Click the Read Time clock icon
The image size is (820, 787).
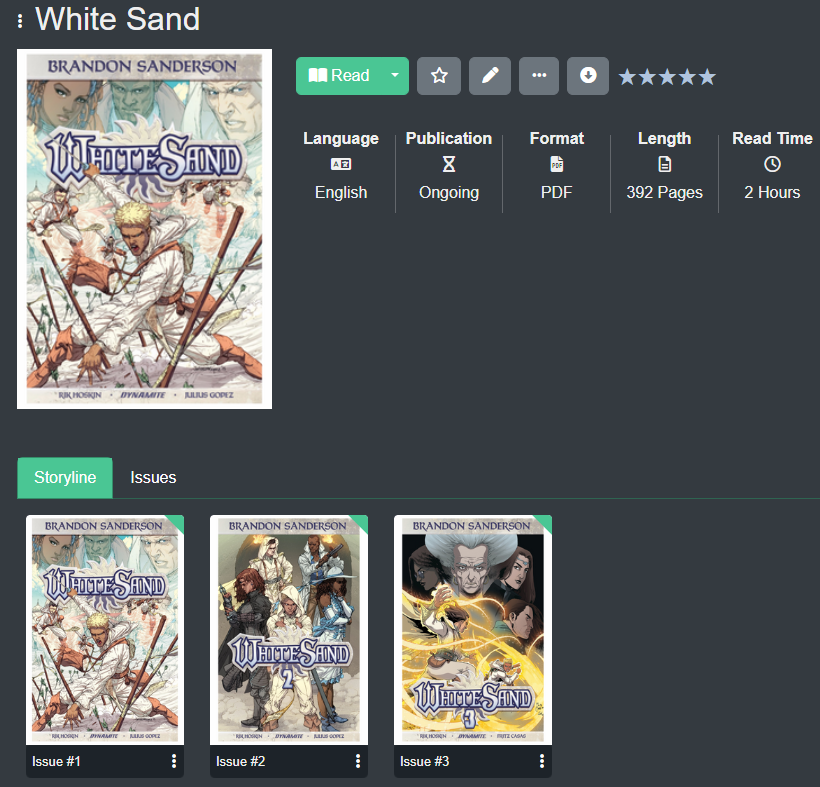point(772,164)
